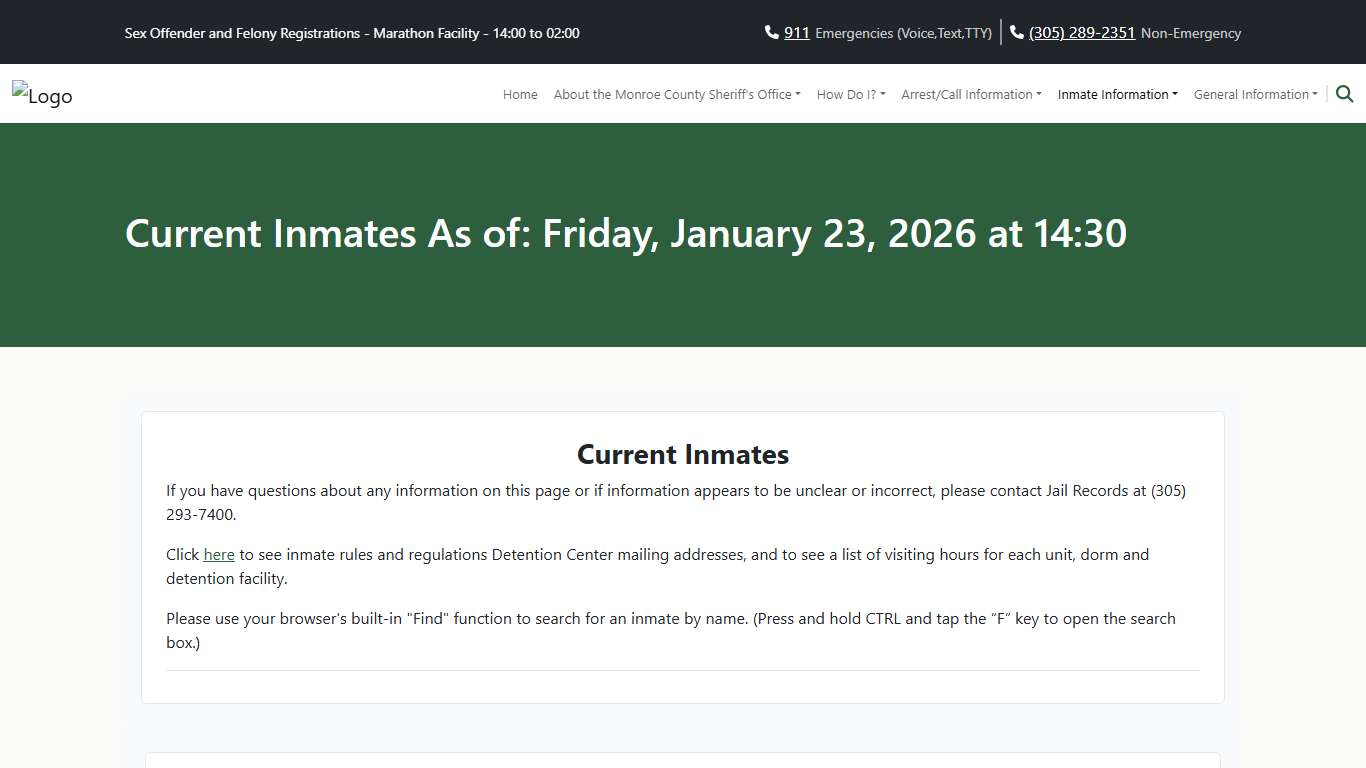This screenshot has height=768, width=1366.
Task: Click the (305) 289-2351 non-emergency link
Action: coord(1082,33)
